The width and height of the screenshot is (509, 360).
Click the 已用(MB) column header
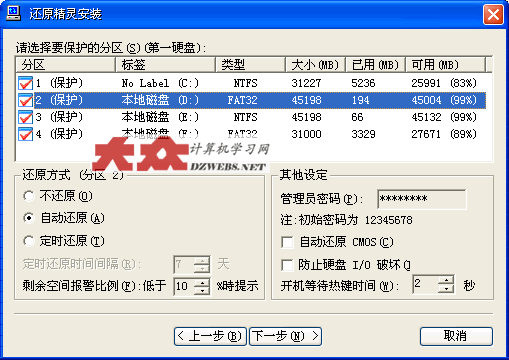coord(376,65)
